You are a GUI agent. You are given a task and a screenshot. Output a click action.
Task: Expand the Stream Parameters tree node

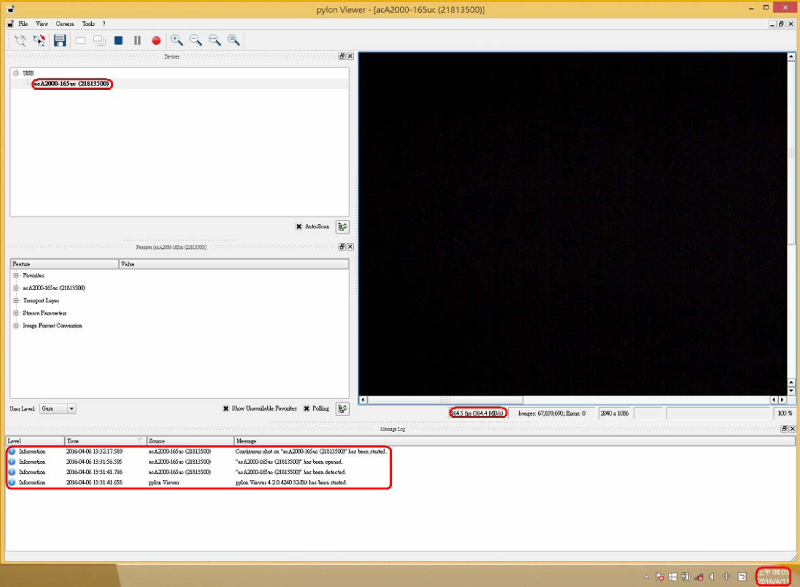click(16, 313)
